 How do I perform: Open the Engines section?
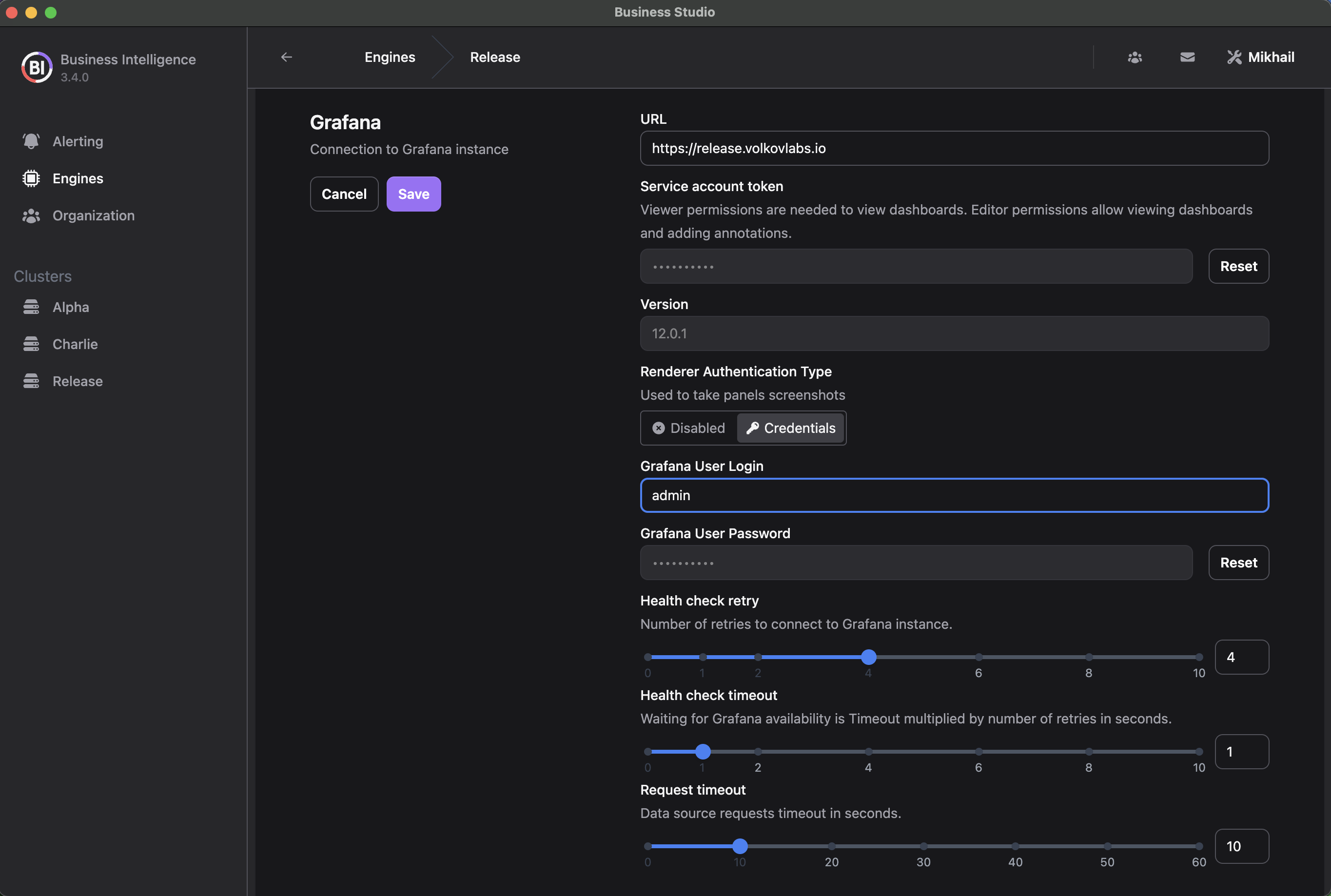tap(78, 178)
